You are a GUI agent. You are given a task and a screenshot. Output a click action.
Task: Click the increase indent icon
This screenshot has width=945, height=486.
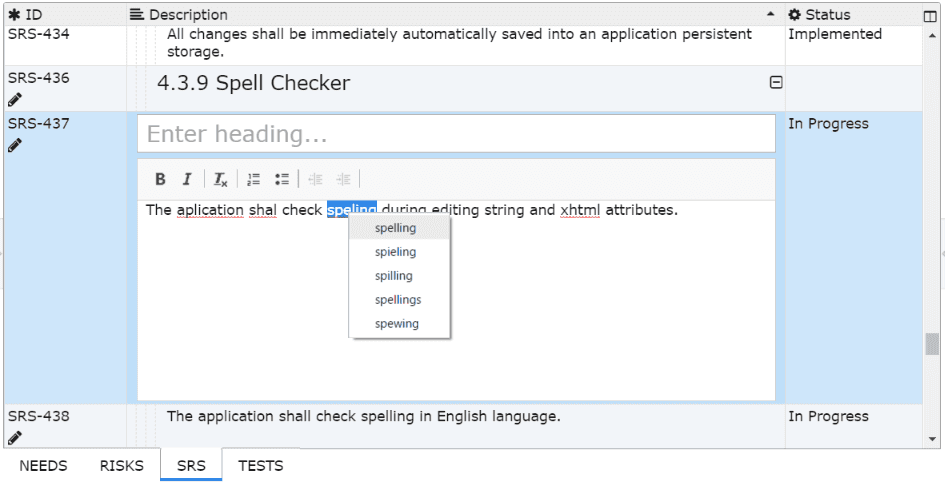click(343, 180)
